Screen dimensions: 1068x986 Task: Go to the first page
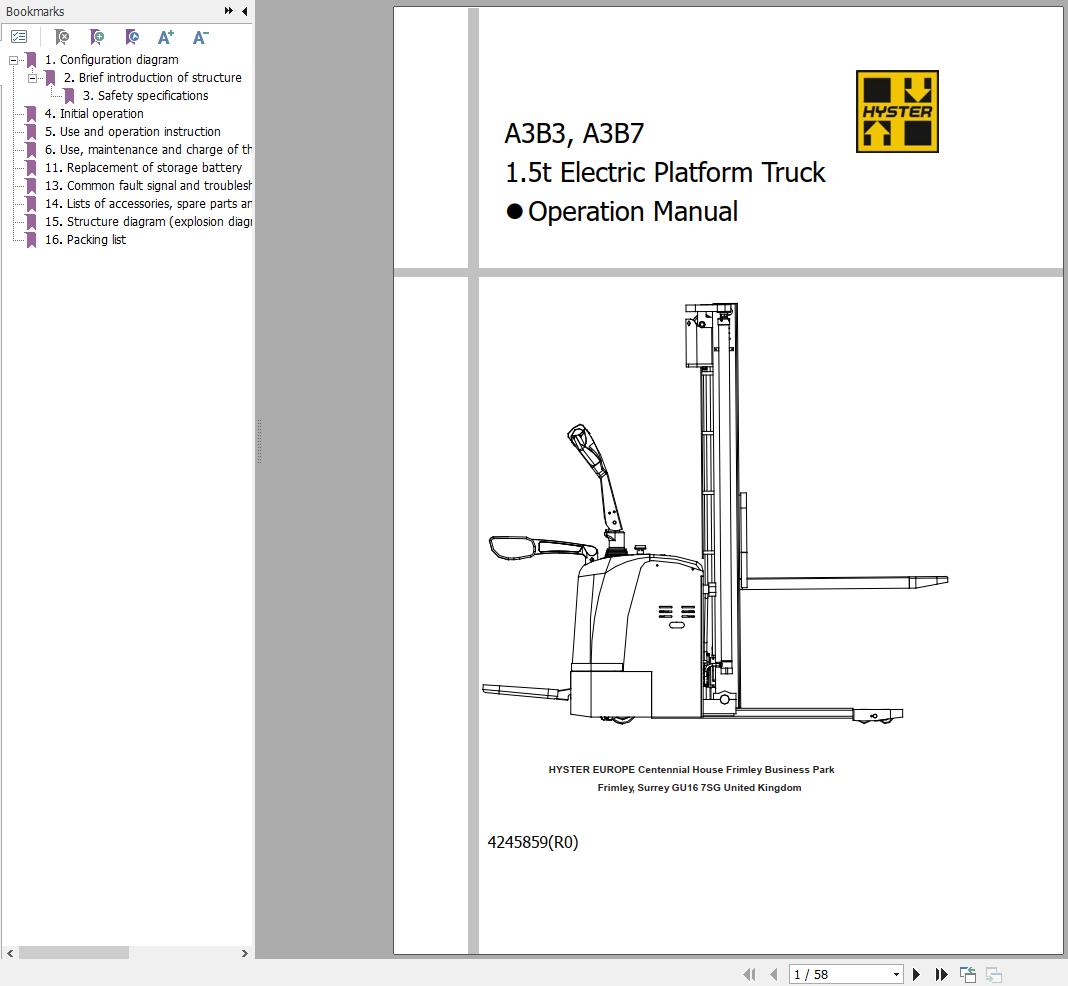click(x=749, y=974)
